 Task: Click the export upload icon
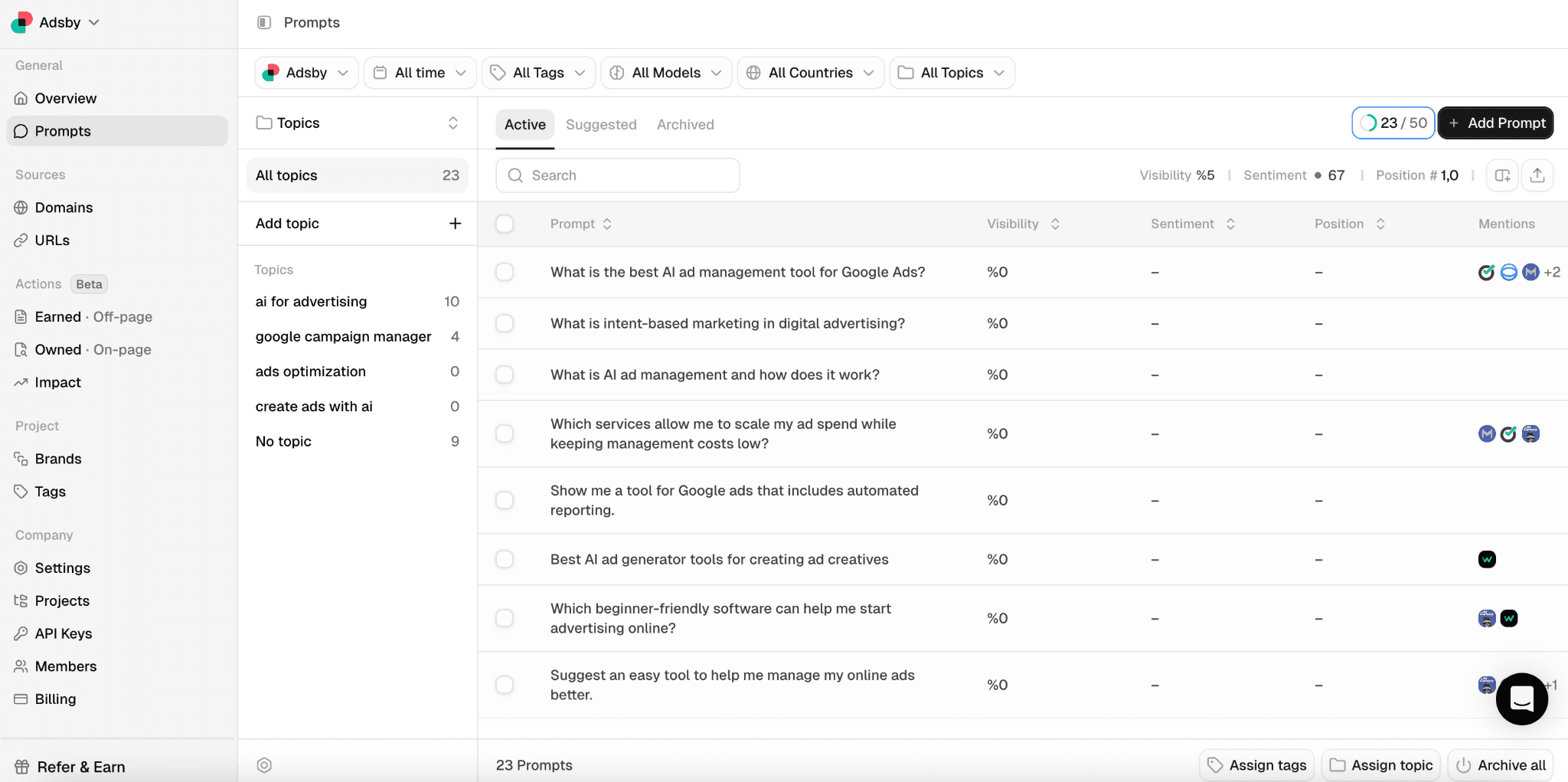point(1537,175)
